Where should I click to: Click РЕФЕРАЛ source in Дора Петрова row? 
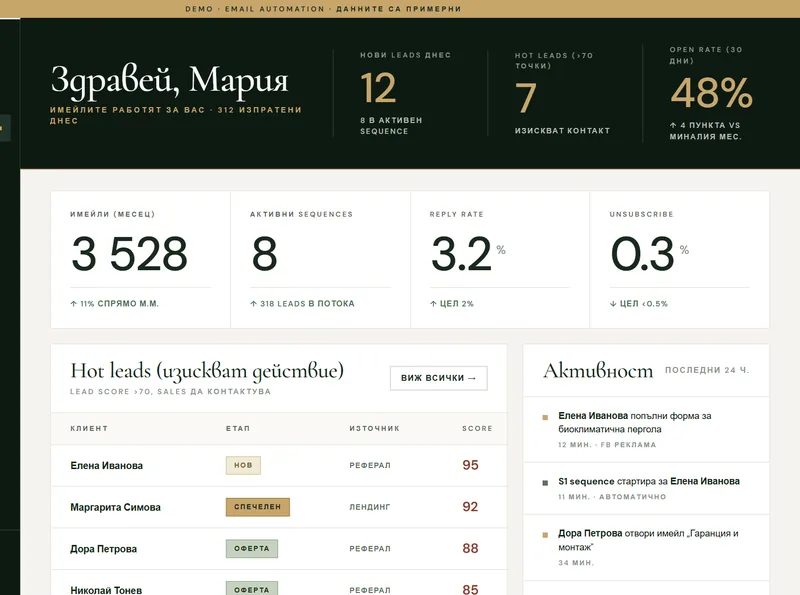(370, 549)
